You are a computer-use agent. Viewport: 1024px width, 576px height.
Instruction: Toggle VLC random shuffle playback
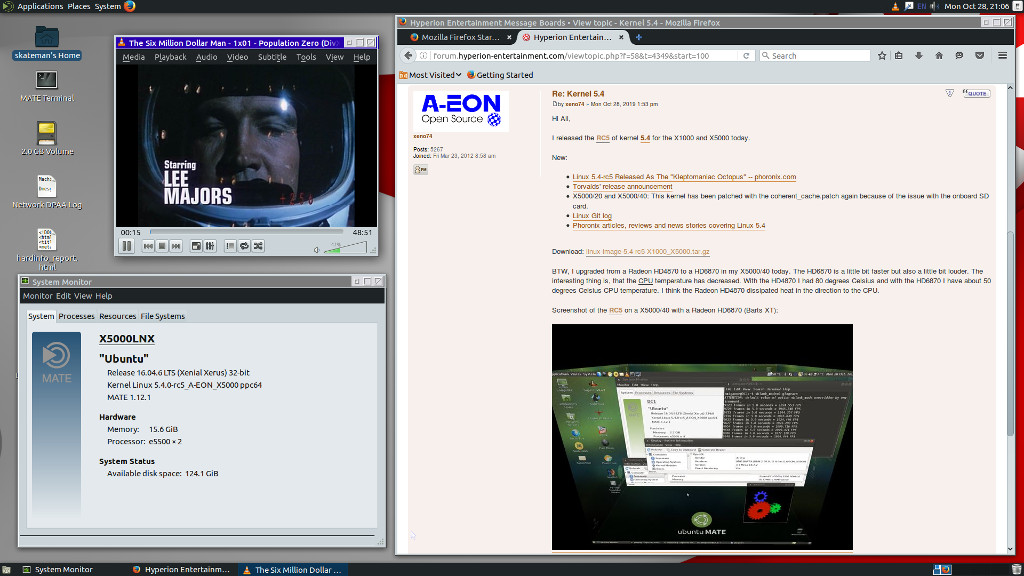258,246
